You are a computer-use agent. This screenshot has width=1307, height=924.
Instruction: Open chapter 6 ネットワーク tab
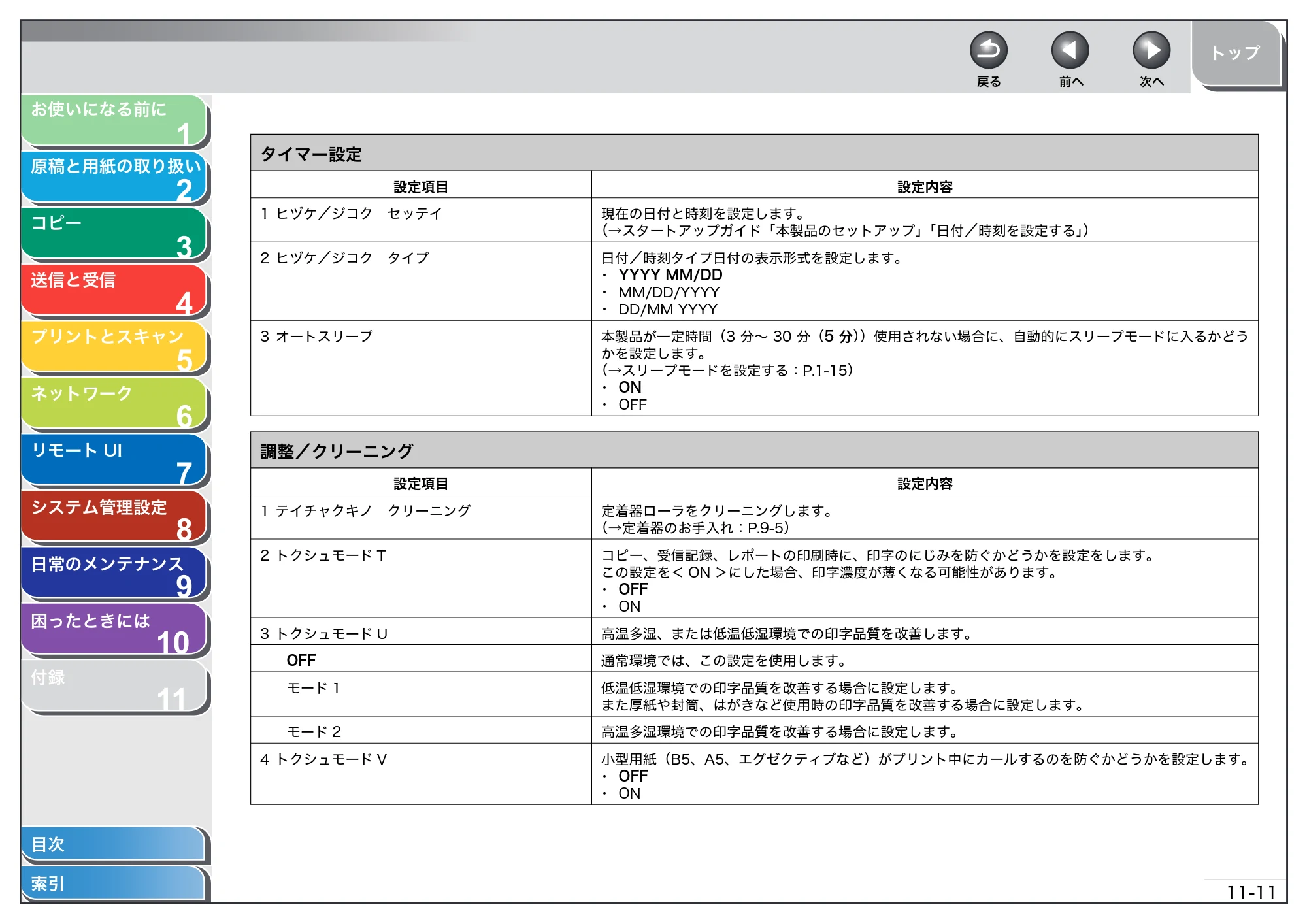pyautogui.click(x=114, y=404)
